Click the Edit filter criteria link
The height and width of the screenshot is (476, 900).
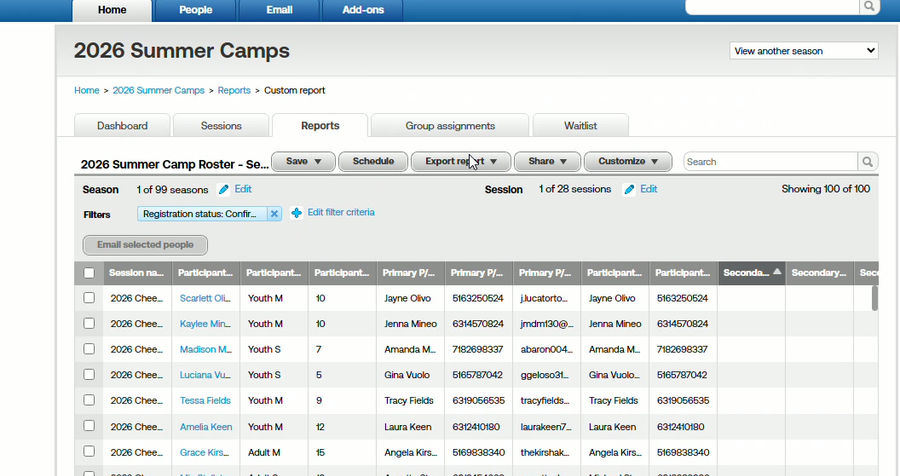tap(341, 212)
